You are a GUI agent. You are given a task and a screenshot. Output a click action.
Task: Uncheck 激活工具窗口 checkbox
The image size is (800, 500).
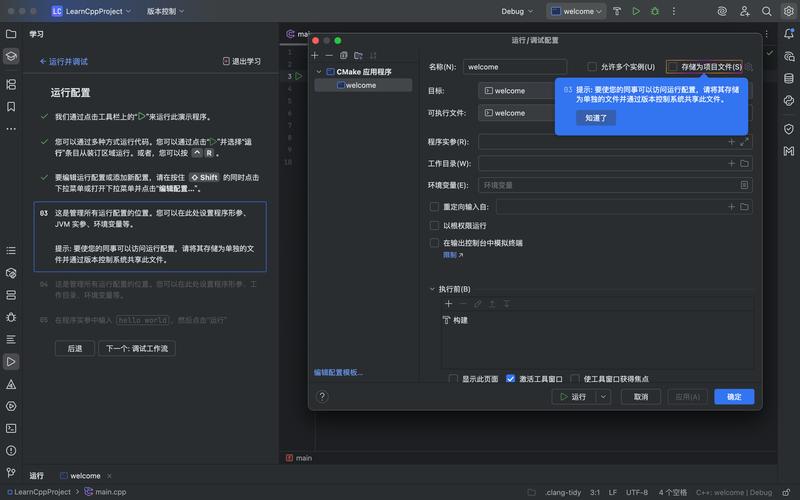coord(510,379)
